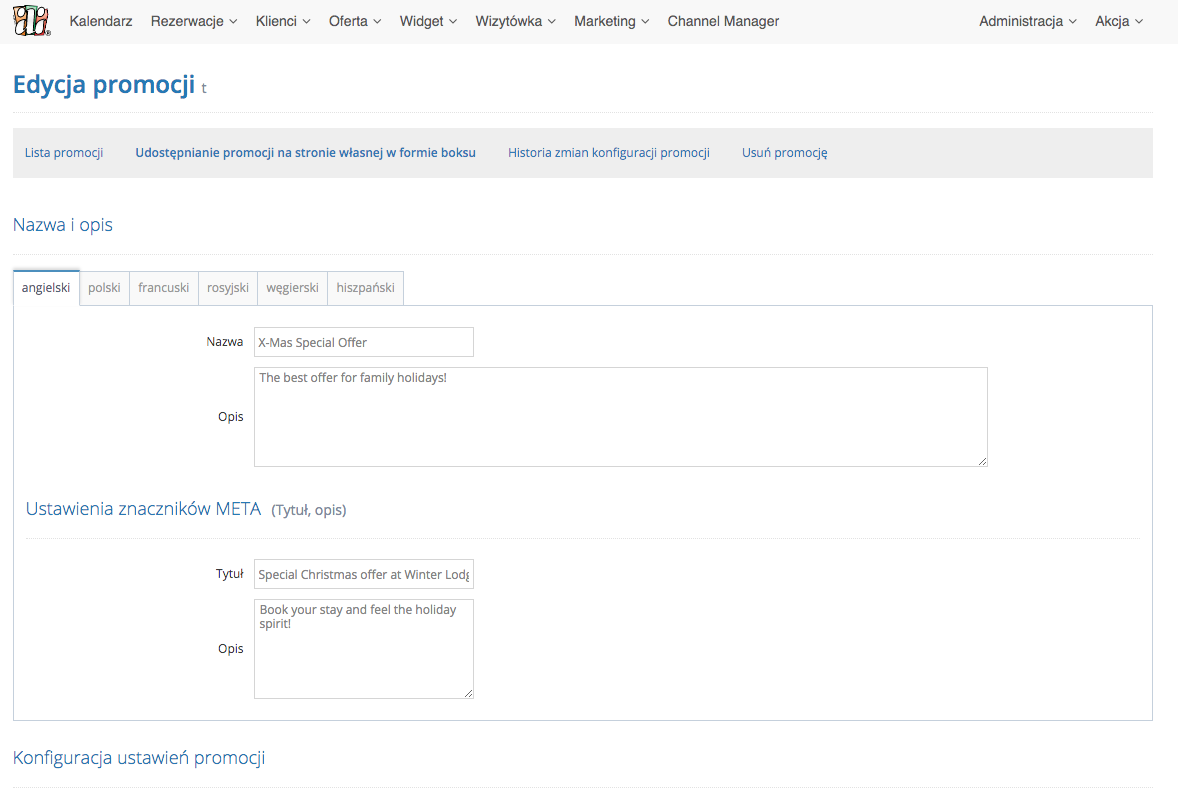Open Historia zmian konfiguracji promocji link
This screenshot has height=796, width=1178.
[608, 153]
